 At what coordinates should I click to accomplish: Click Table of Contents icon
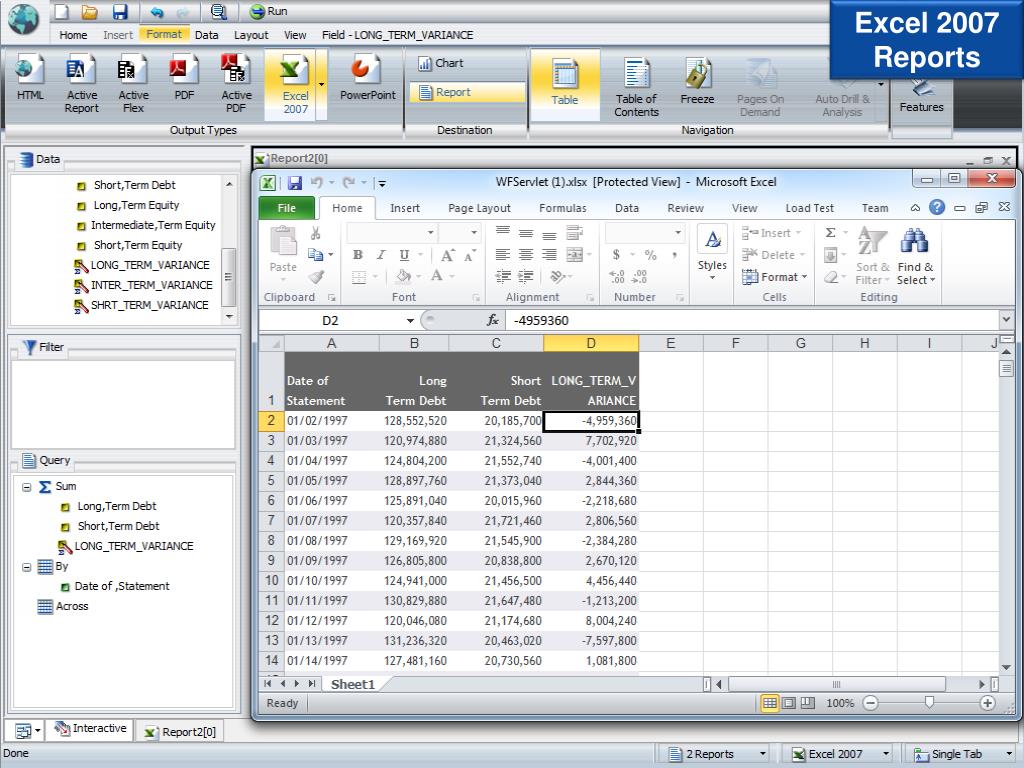(x=636, y=87)
